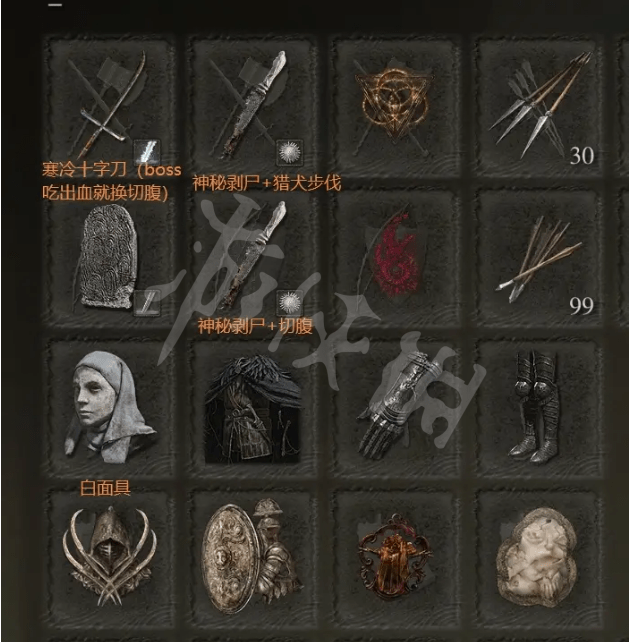Select the White Mask helmet slot
Image resolution: width=631 pixels, height=642 pixels.
pos(109,409)
